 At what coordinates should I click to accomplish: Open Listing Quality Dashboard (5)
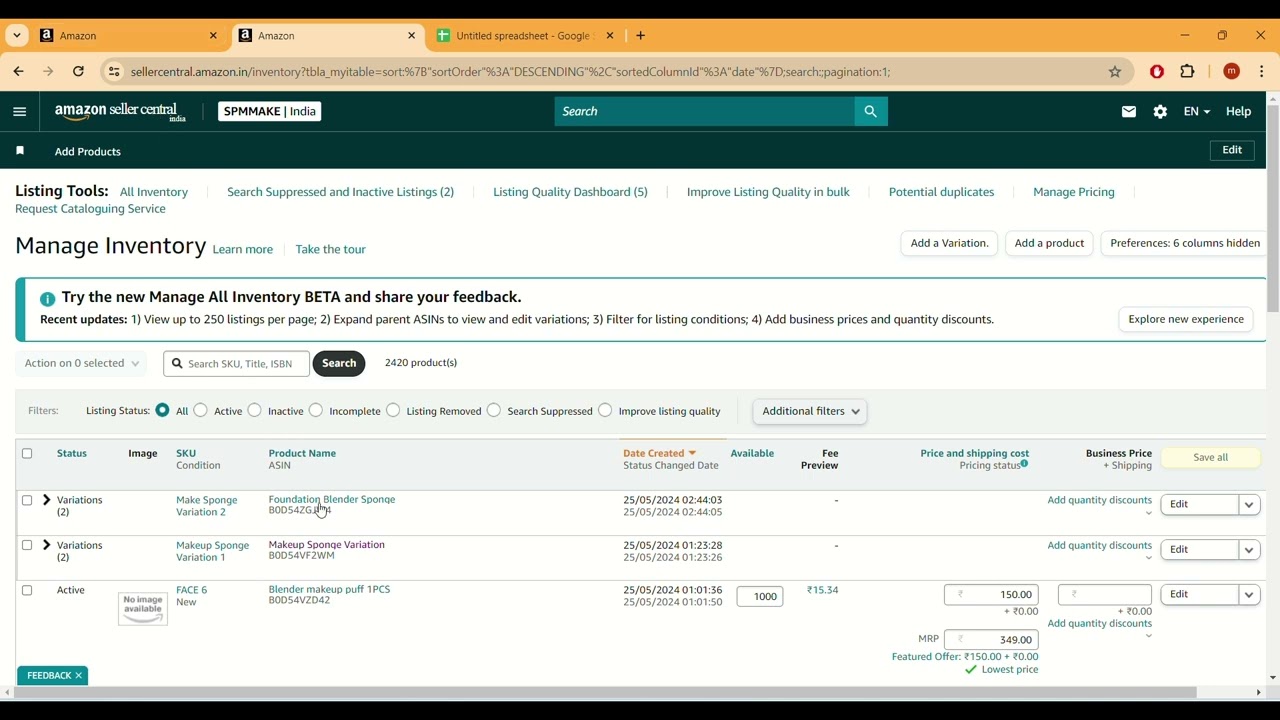point(570,192)
